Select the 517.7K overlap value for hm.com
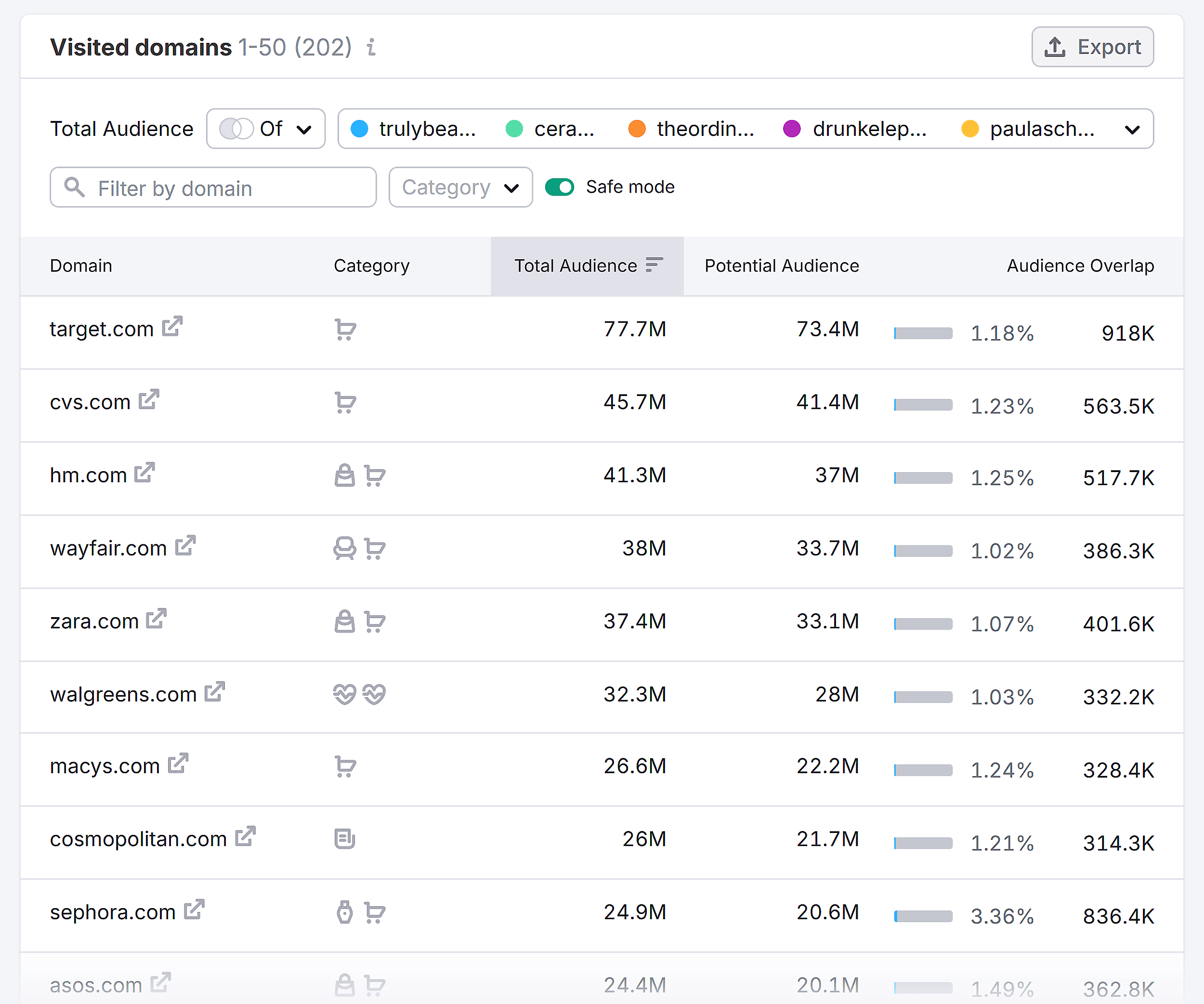Image resolution: width=1204 pixels, height=1004 pixels. tap(1119, 477)
